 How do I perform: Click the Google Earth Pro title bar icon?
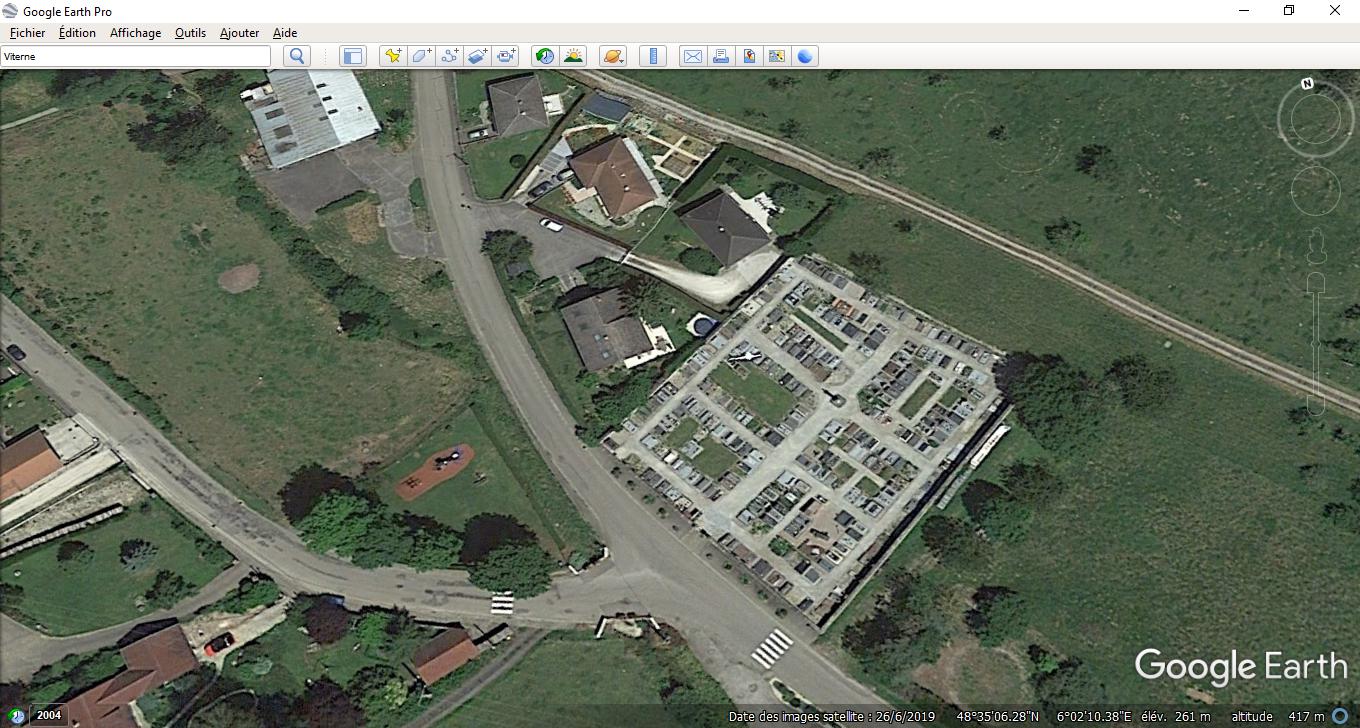coord(11,11)
